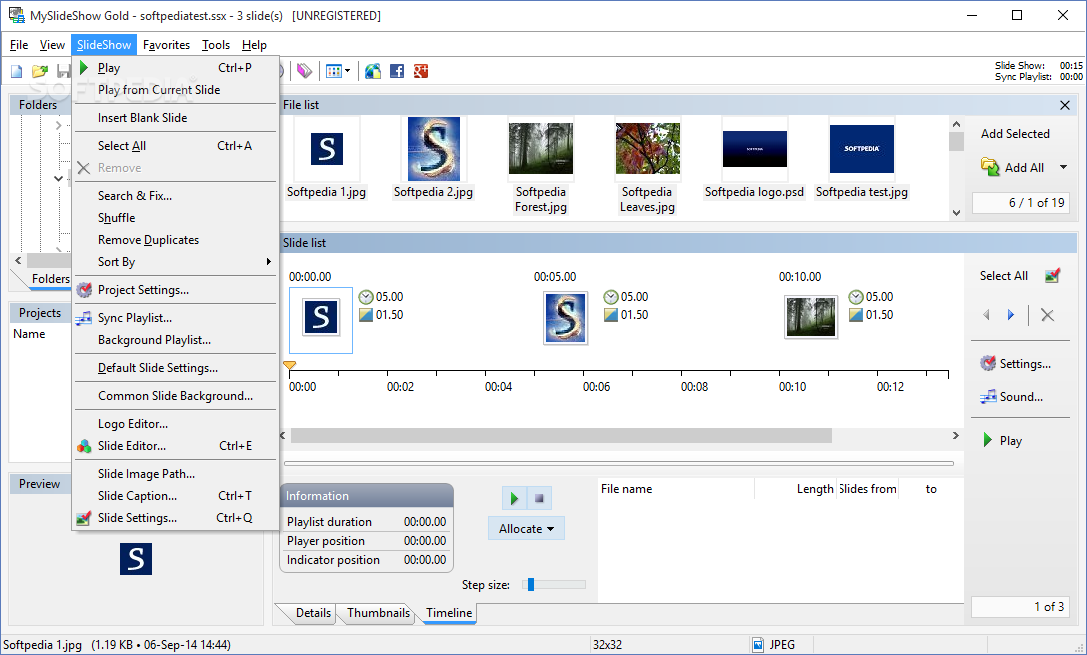Expand the Sort By submenu
Image resolution: width=1087 pixels, height=655 pixels.
coord(175,262)
